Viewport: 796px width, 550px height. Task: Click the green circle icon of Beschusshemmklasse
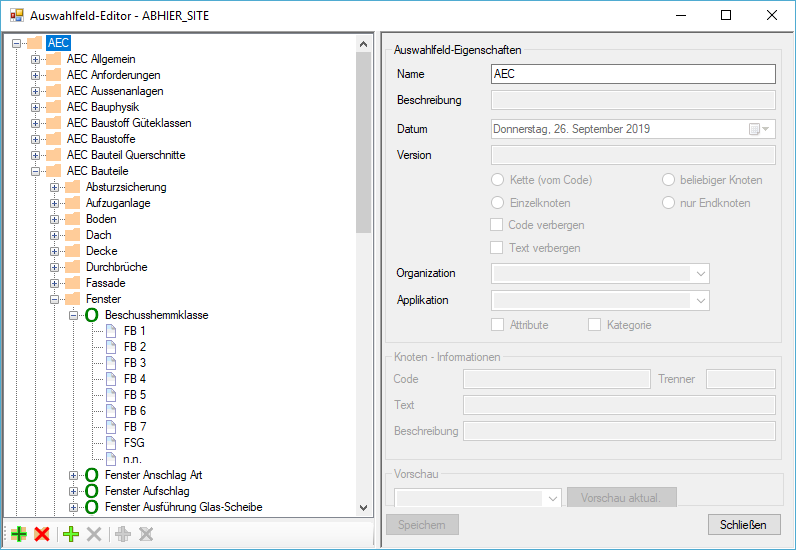click(92, 315)
